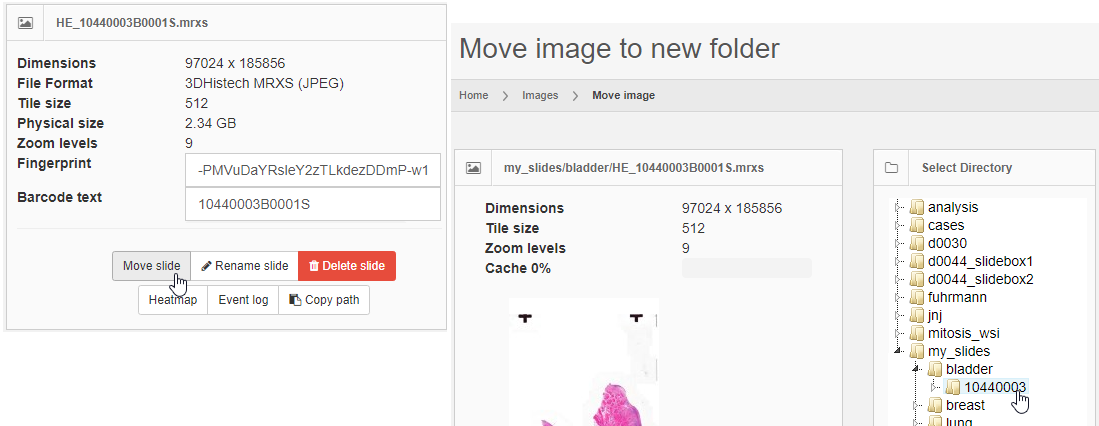Image resolution: width=1099 pixels, height=426 pixels.
Task: Select the cases folder in tree
Action: coord(945,225)
